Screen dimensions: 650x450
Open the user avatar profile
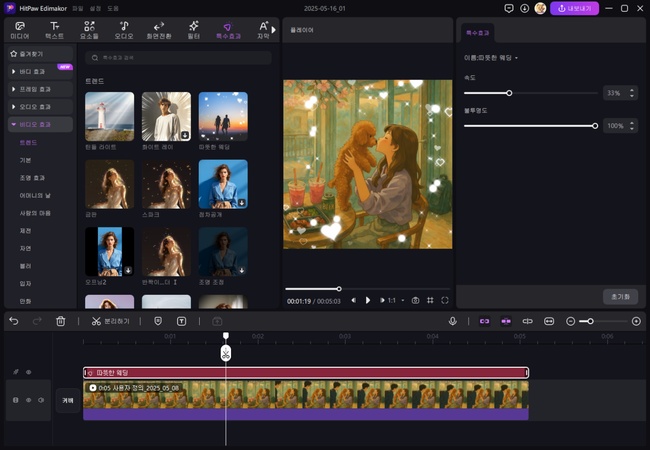click(540, 8)
